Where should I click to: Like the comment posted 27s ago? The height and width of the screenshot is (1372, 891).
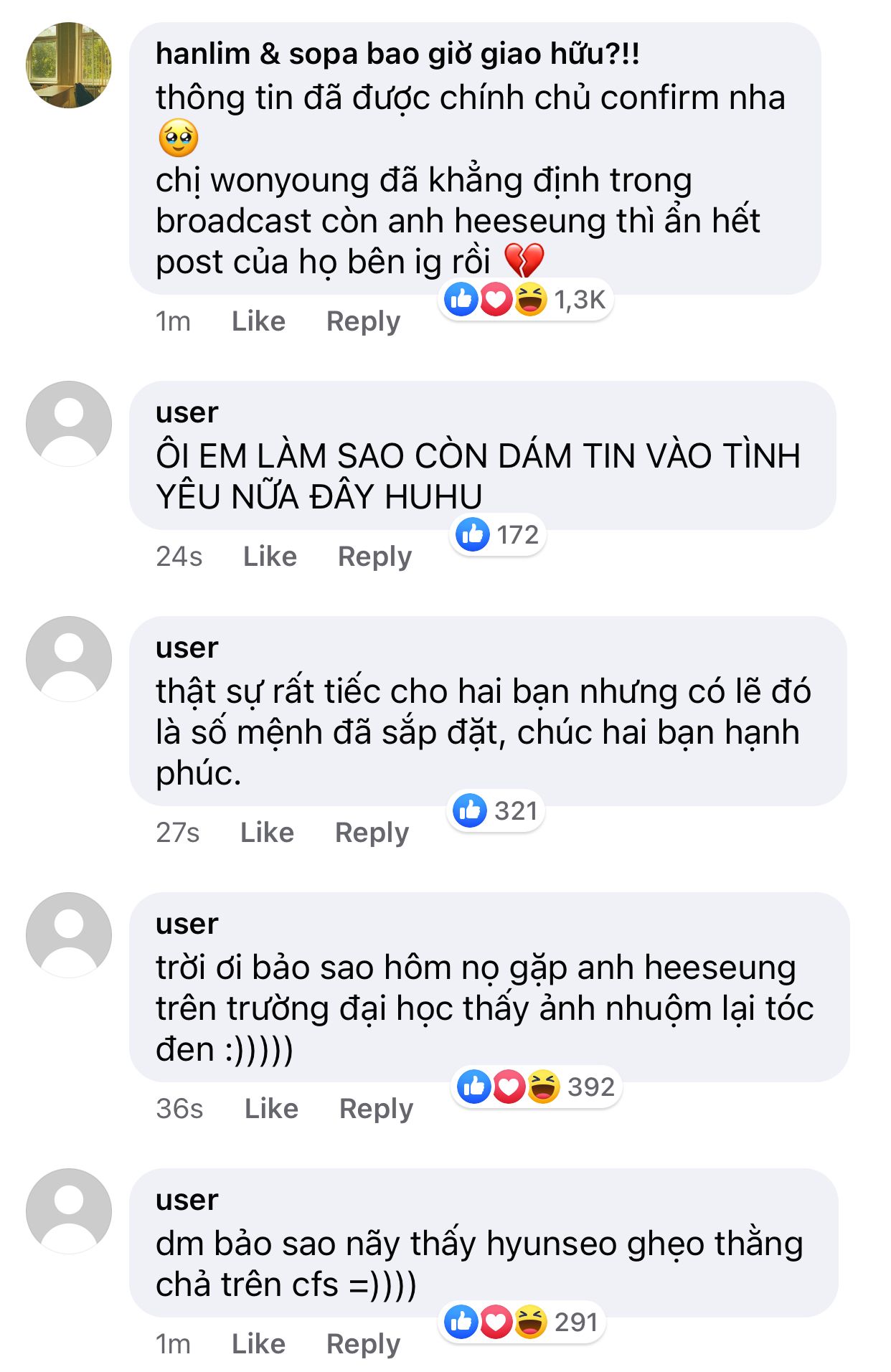tap(267, 832)
